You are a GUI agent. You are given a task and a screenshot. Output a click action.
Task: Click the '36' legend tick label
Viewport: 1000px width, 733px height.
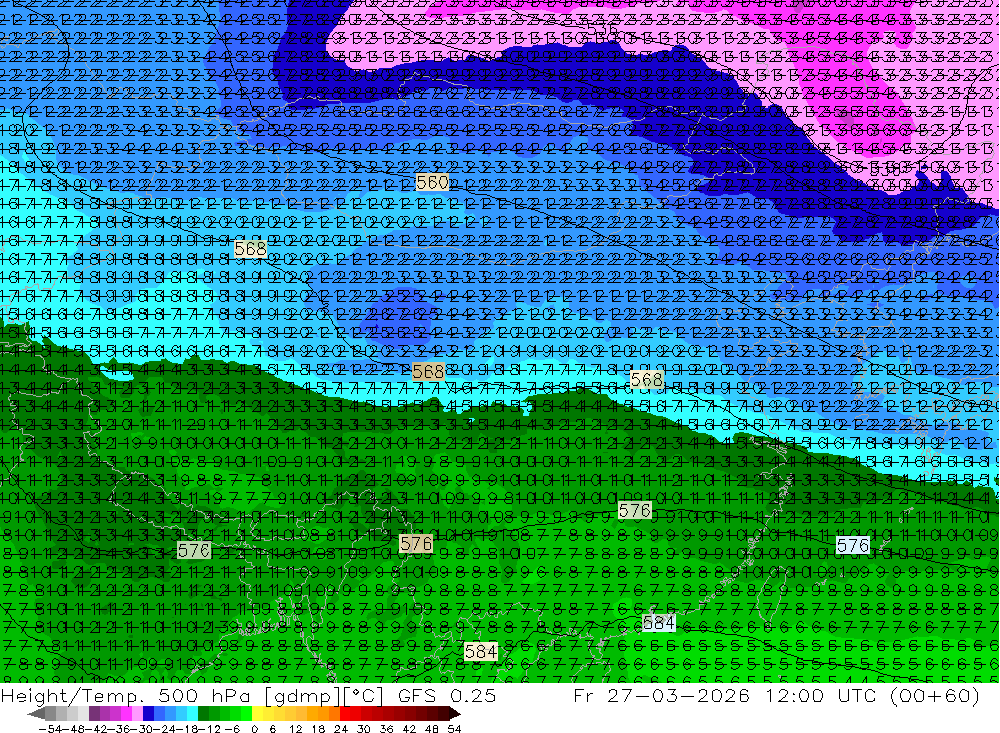pyautogui.click(x=386, y=729)
